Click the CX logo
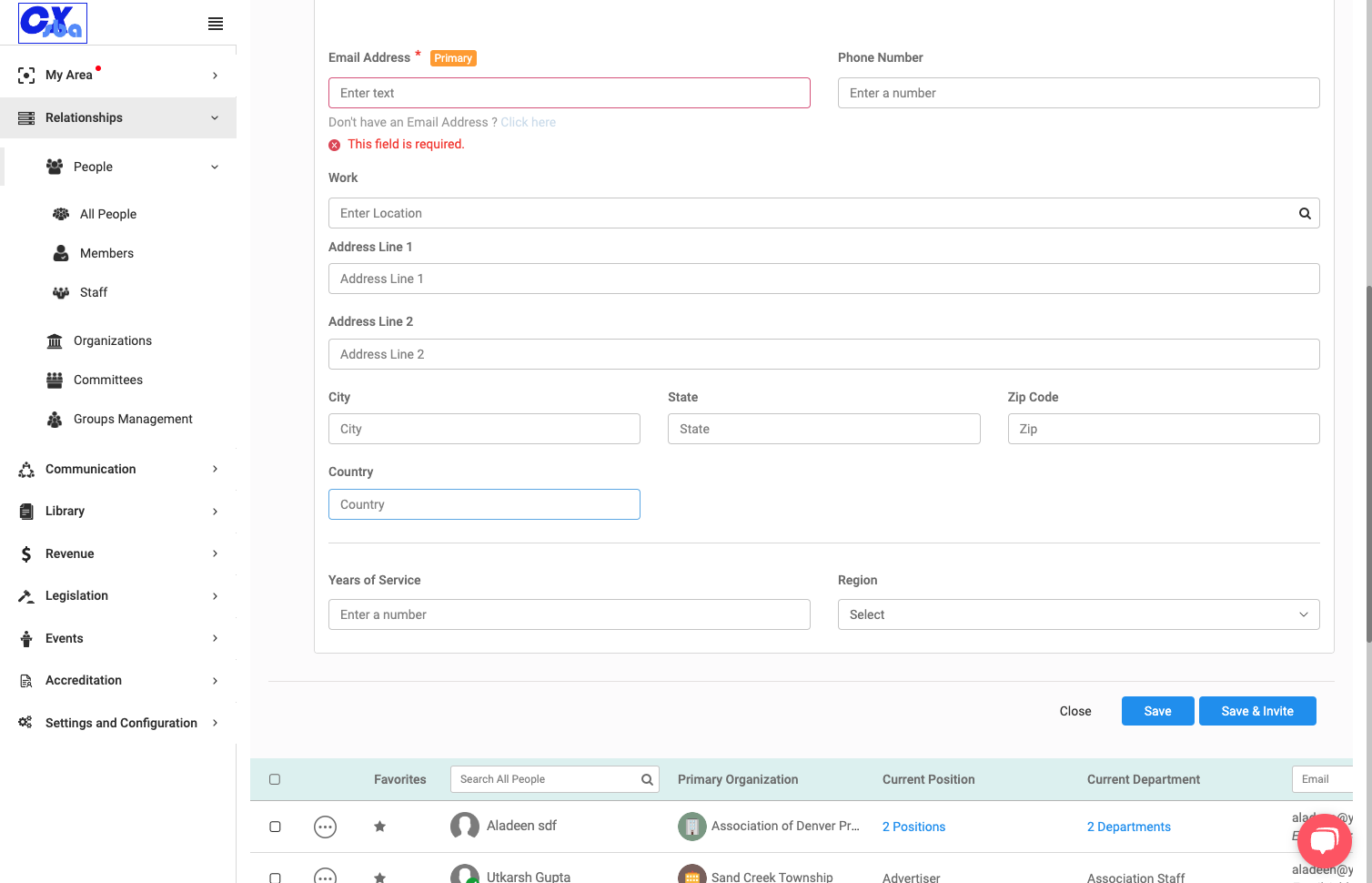 pos(53,23)
